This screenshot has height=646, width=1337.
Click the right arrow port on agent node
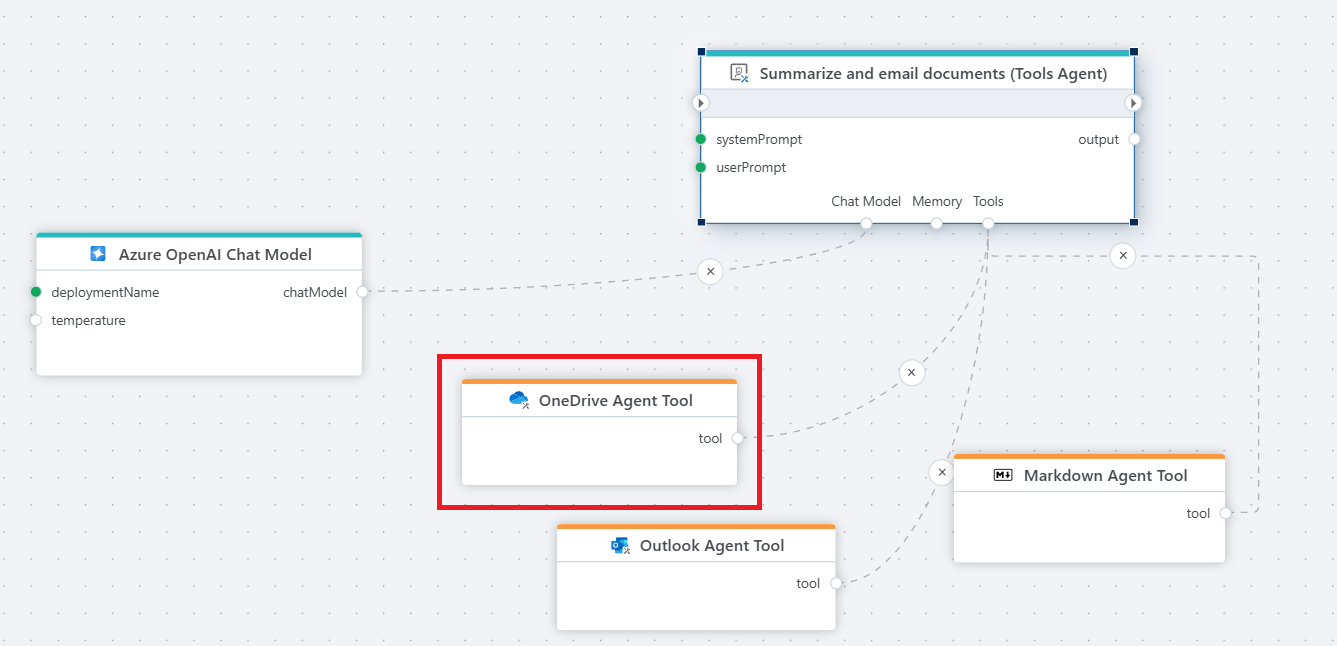1133,103
